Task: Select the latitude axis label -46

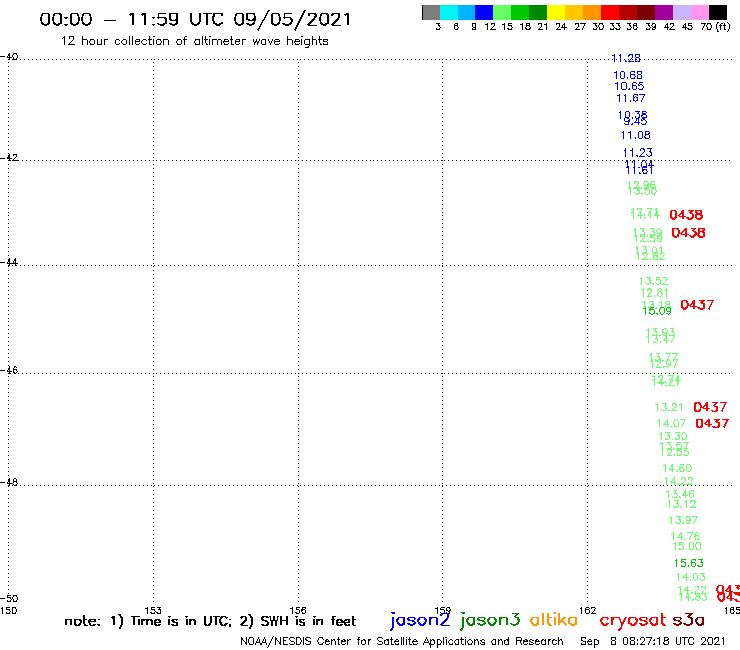Action: tap(9, 370)
